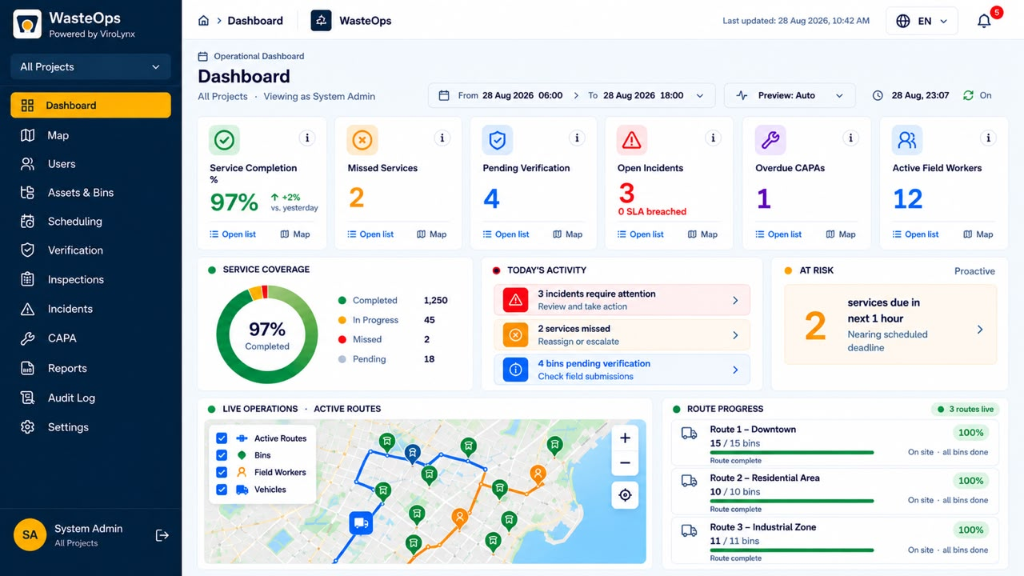Uncheck the Active Routes map layer
The height and width of the screenshot is (576, 1024).
(221, 438)
